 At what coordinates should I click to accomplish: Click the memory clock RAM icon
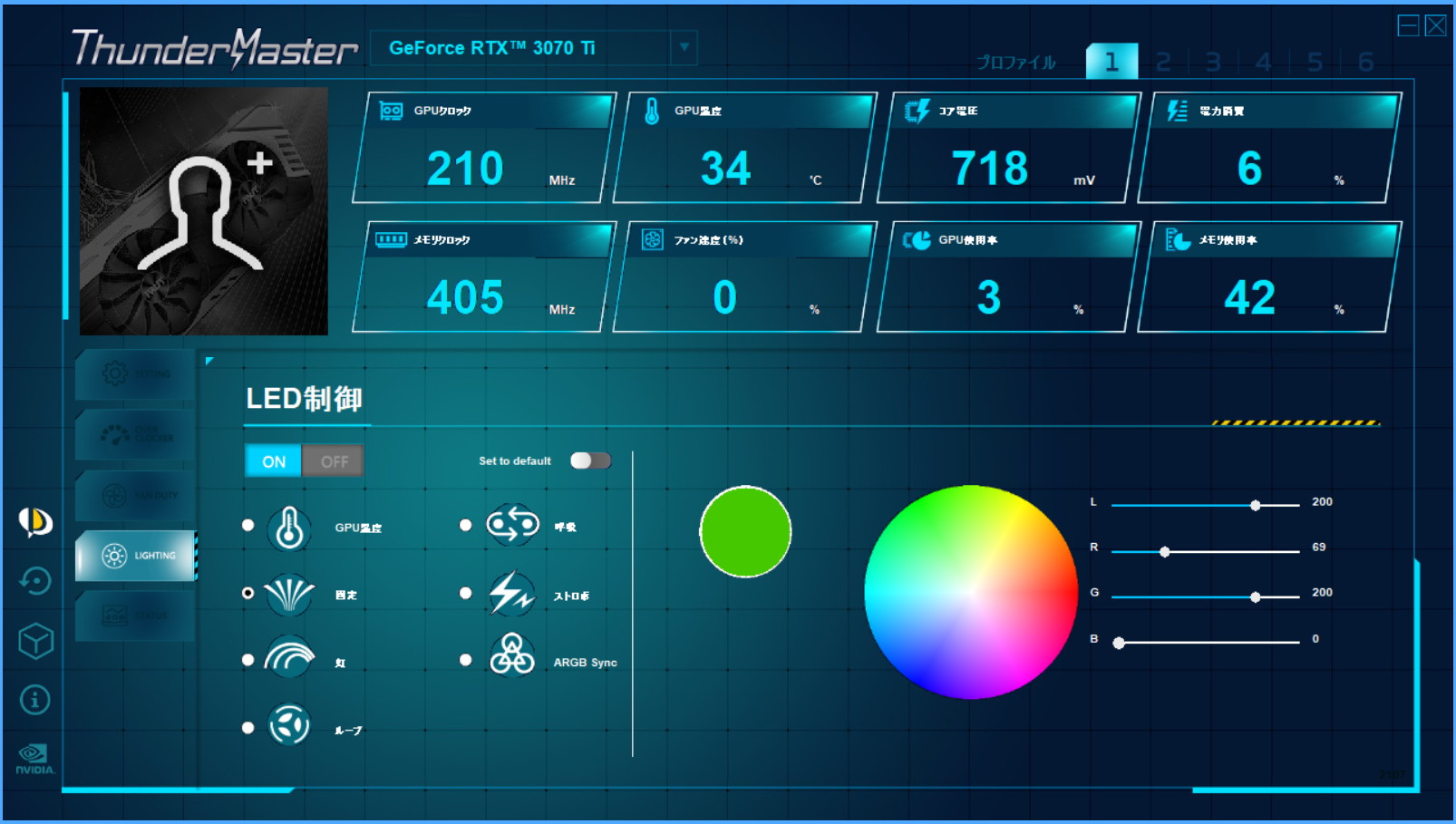click(x=391, y=239)
